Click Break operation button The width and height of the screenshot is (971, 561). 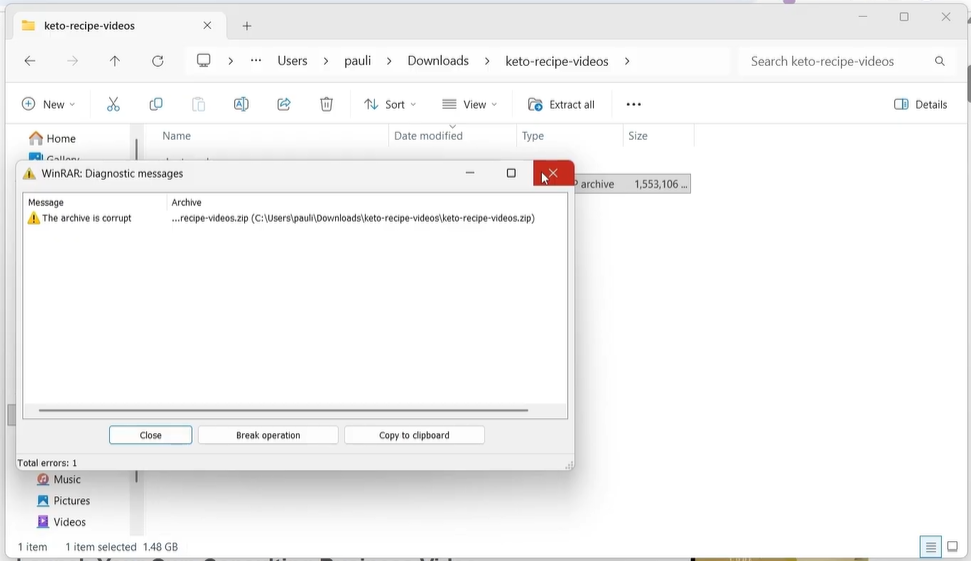tap(268, 435)
